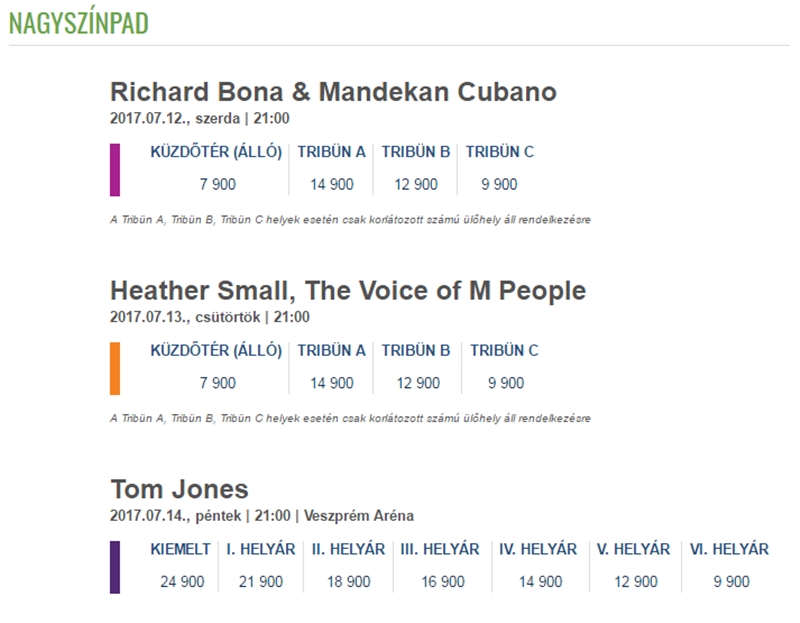Select III. HELYÁR 16 900 ticket
This screenshot has width=800, height=623.
click(x=440, y=565)
